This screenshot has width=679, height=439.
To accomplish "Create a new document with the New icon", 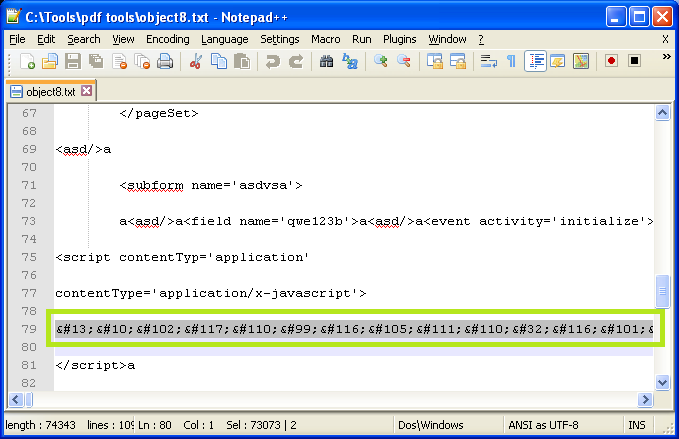I will 27,61.
